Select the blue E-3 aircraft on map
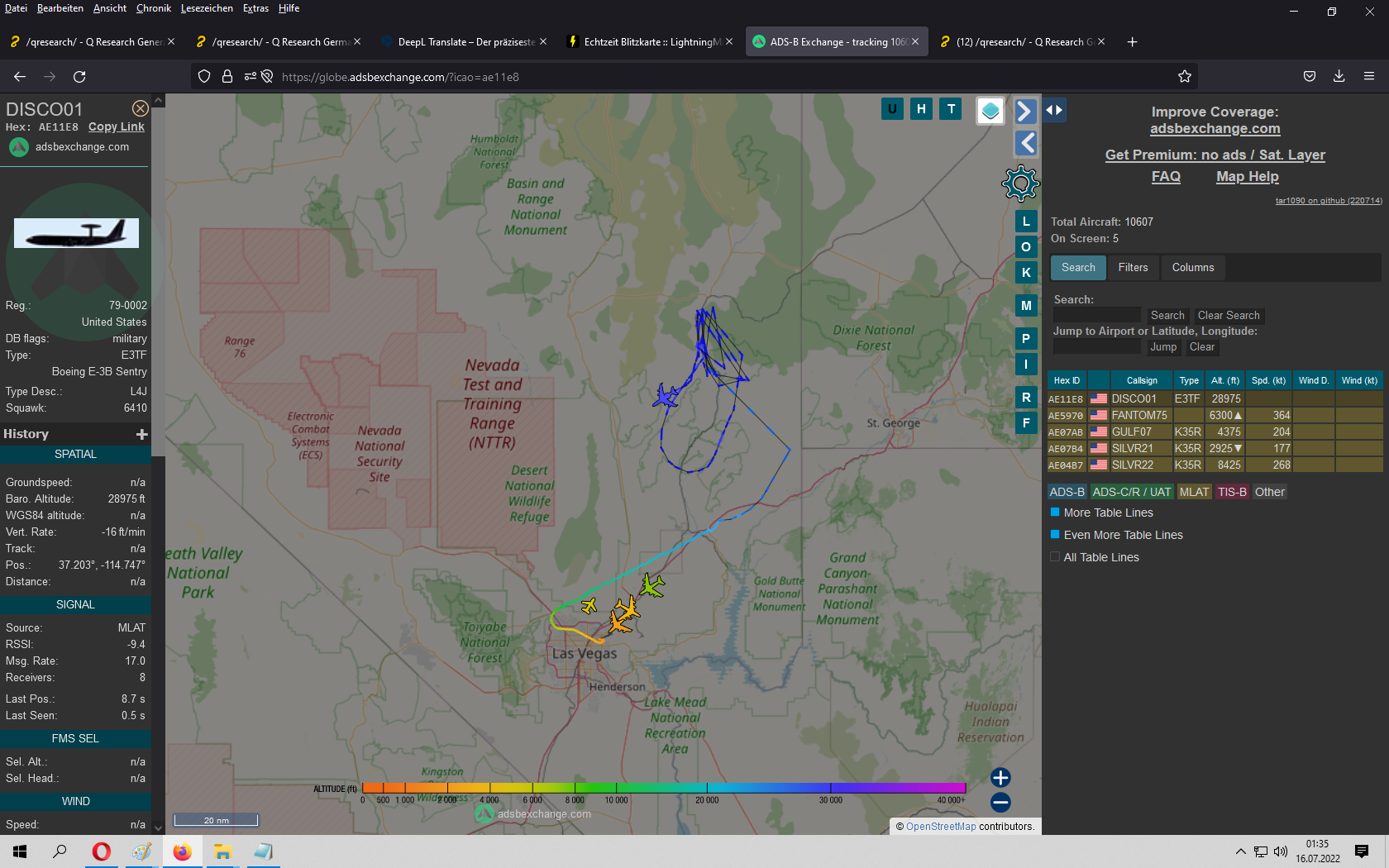 [666, 395]
